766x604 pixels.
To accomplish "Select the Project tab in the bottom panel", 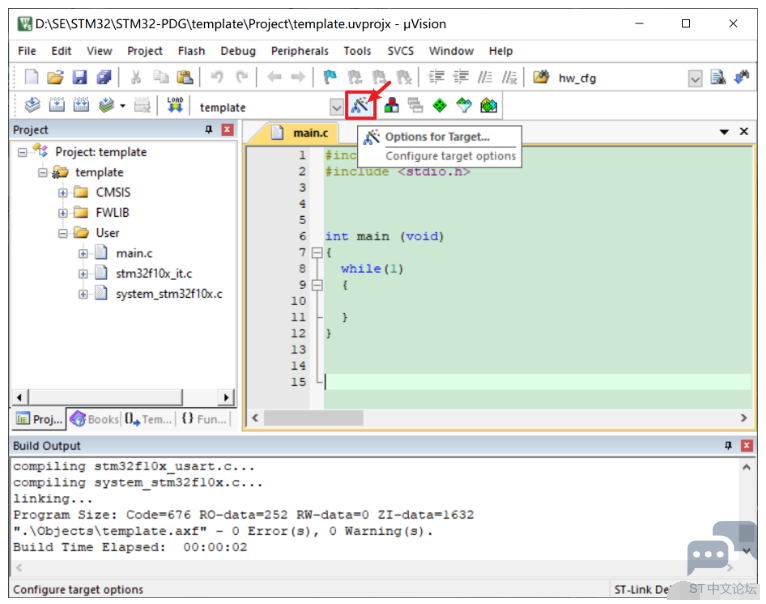I will pos(39,419).
